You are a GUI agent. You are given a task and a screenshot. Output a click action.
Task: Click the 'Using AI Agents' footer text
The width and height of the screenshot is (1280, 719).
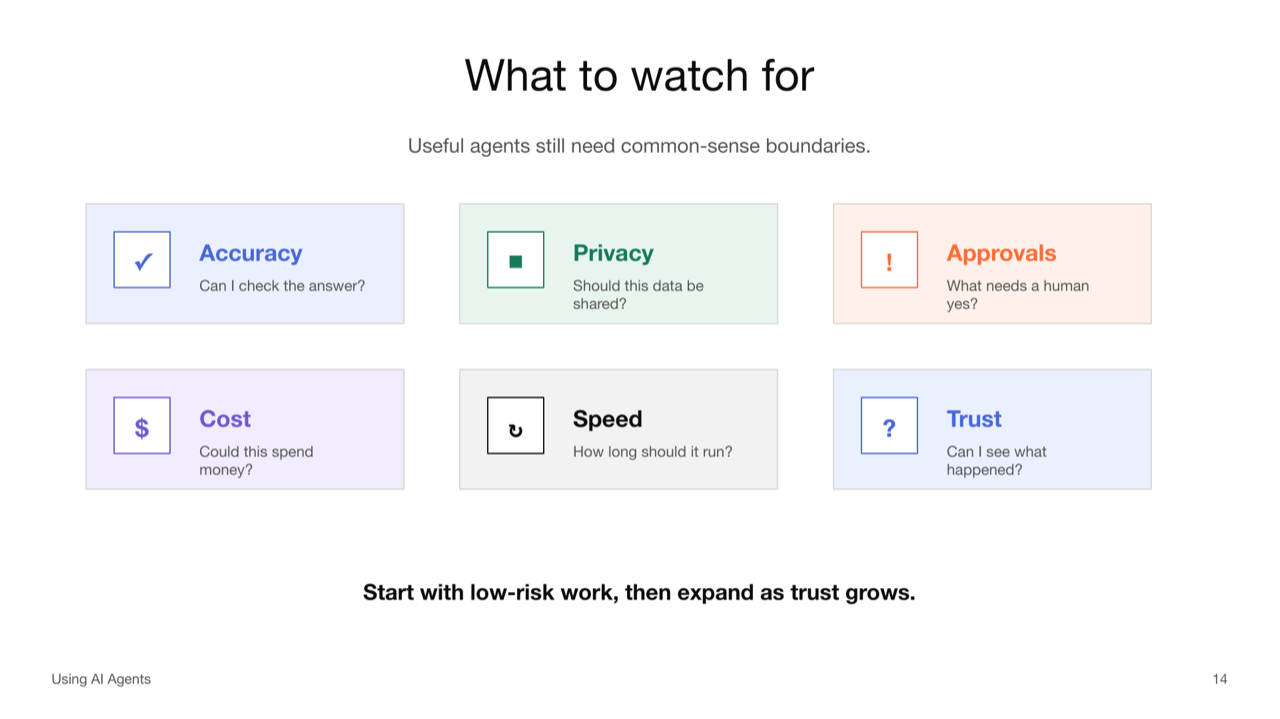coord(101,679)
